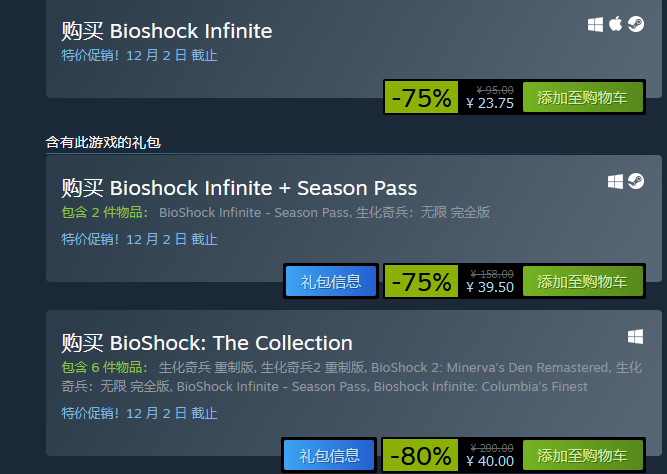Click SteamOS icon on Season Pass bundle
The width and height of the screenshot is (667, 474).
(636, 181)
